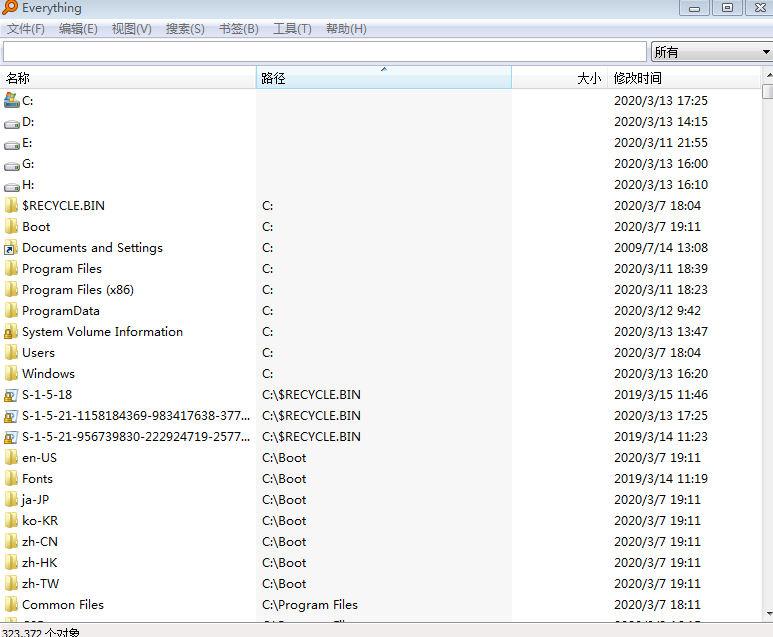Click the Program Files folder icon

(11, 269)
